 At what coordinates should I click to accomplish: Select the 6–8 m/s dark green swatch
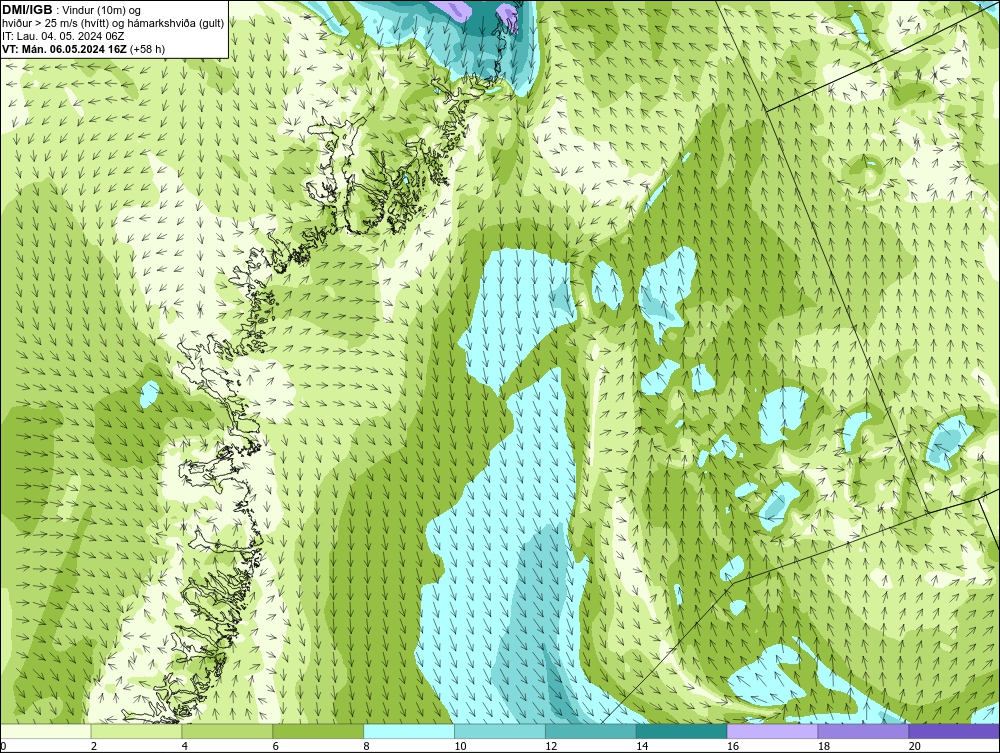[x=318, y=731]
